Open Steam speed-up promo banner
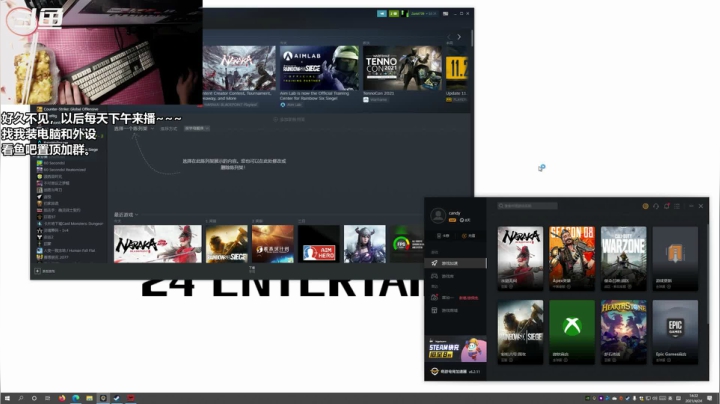This screenshot has height=404, width=720. point(456,350)
